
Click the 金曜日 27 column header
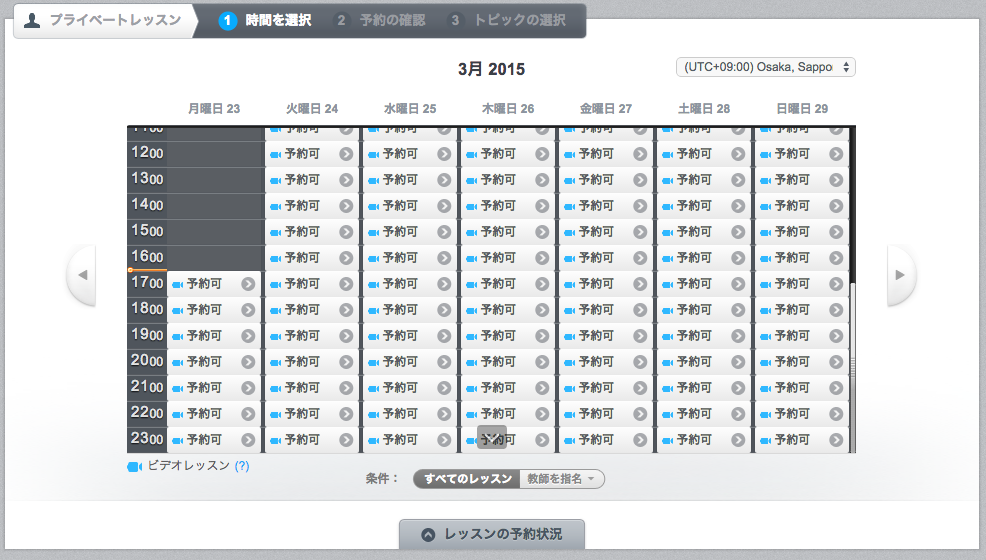pyautogui.click(x=606, y=109)
